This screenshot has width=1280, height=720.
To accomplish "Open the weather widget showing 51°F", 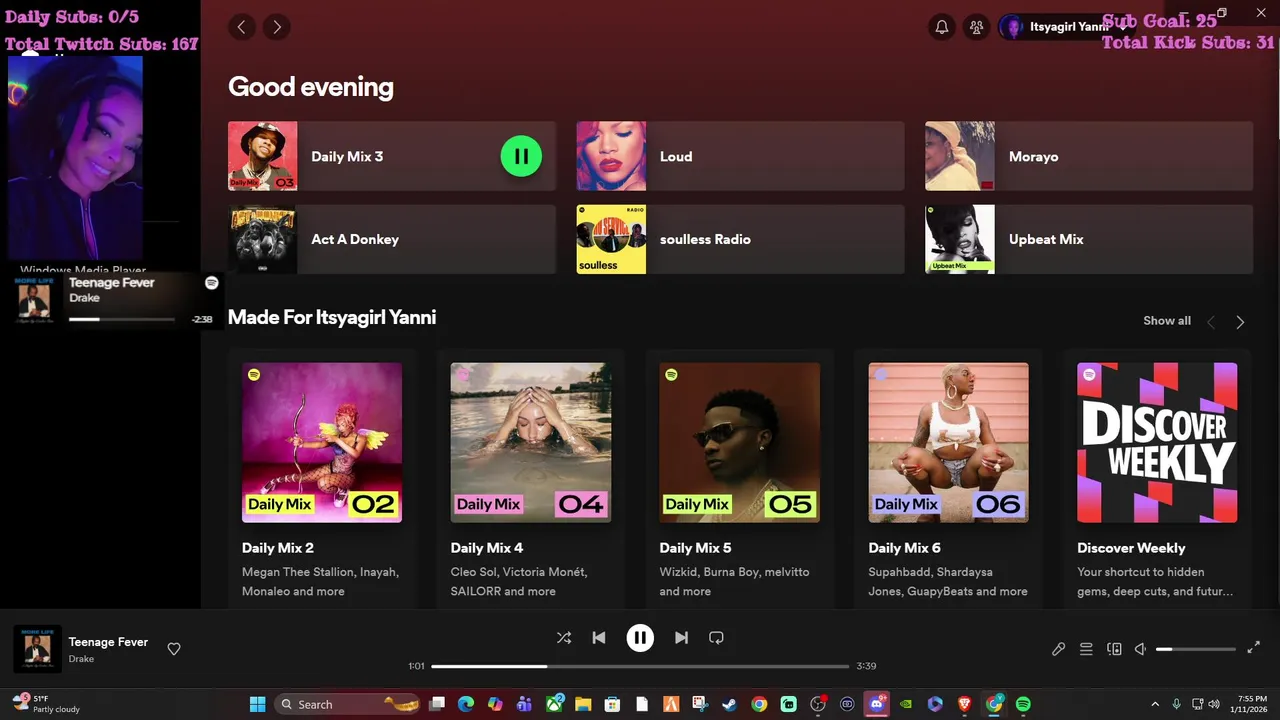I will [x=46, y=704].
